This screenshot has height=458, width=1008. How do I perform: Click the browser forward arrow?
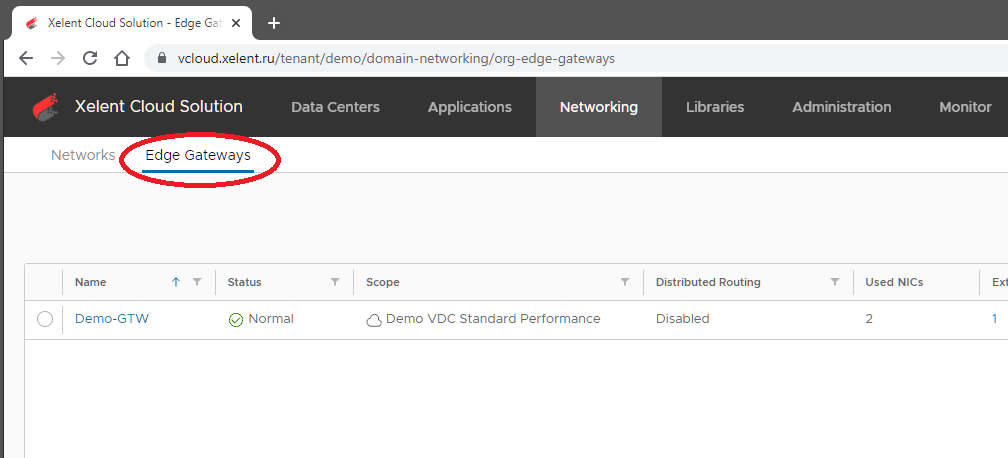pyautogui.click(x=58, y=59)
